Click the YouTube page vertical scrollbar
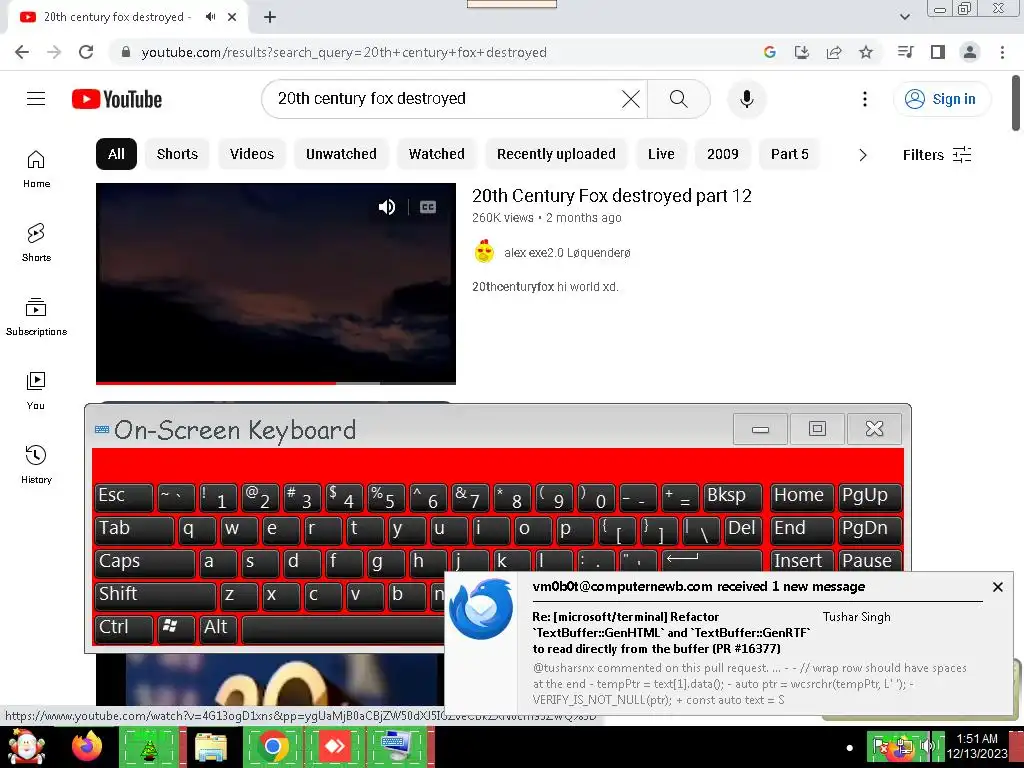 click(1016, 104)
